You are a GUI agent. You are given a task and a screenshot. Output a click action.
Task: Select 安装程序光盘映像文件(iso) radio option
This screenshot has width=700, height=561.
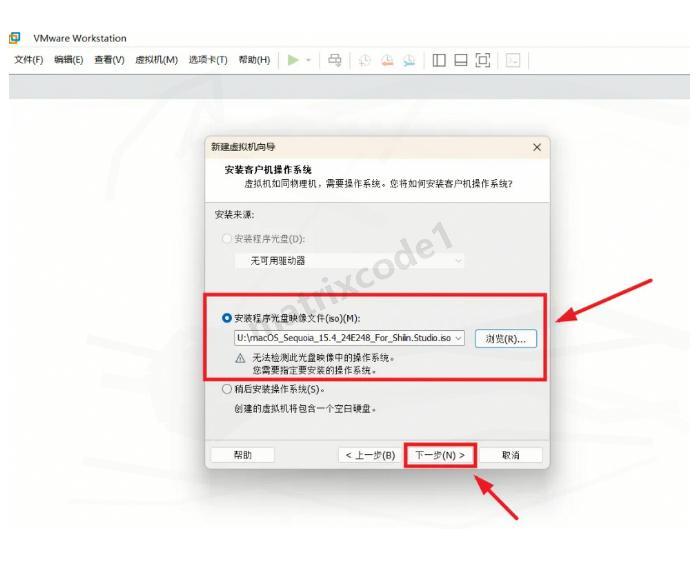[x=226, y=318]
